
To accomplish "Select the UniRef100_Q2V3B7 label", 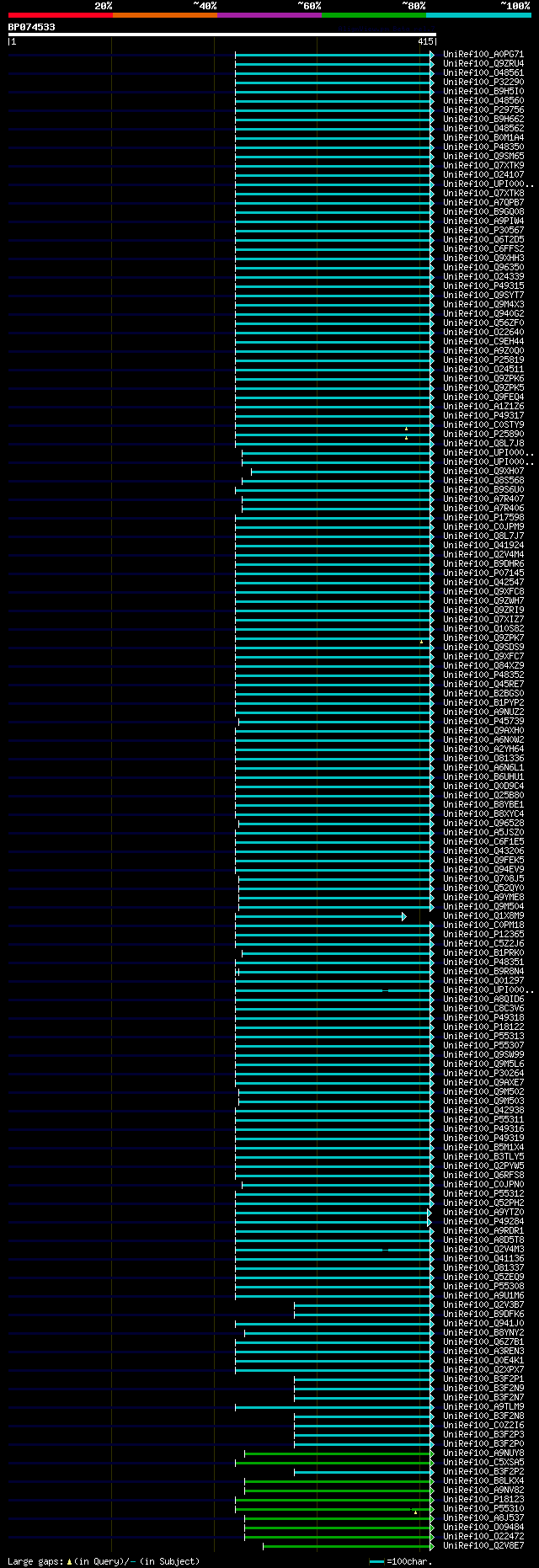I will tap(483, 1305).
